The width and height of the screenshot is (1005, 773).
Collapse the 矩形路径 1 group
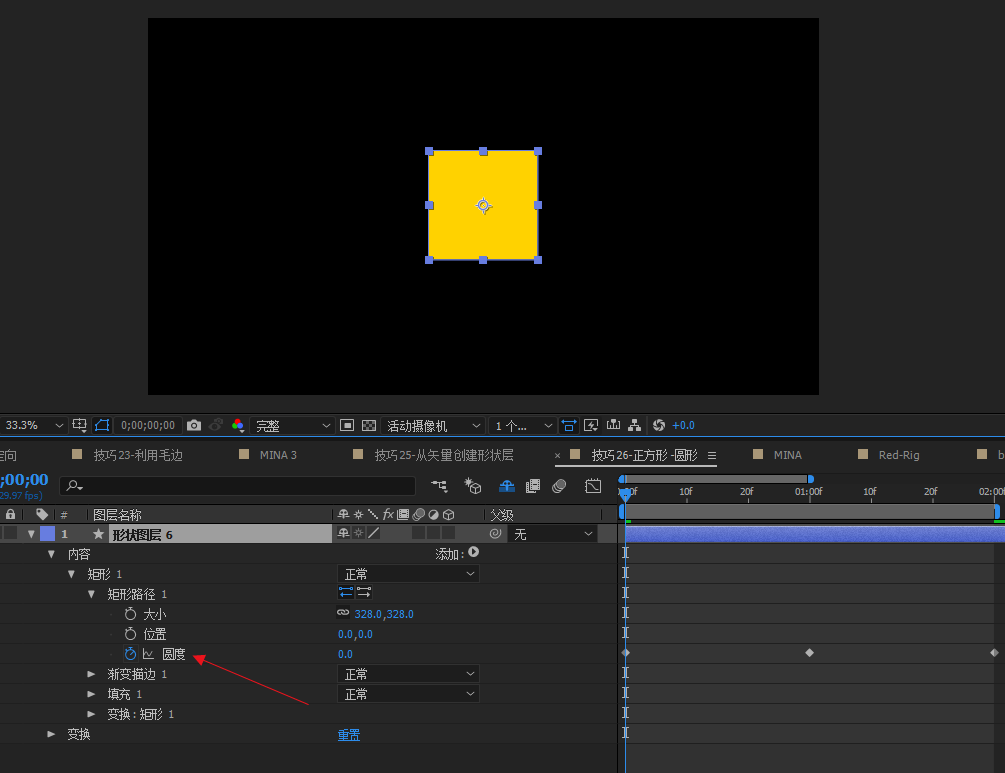click(91, 594)
